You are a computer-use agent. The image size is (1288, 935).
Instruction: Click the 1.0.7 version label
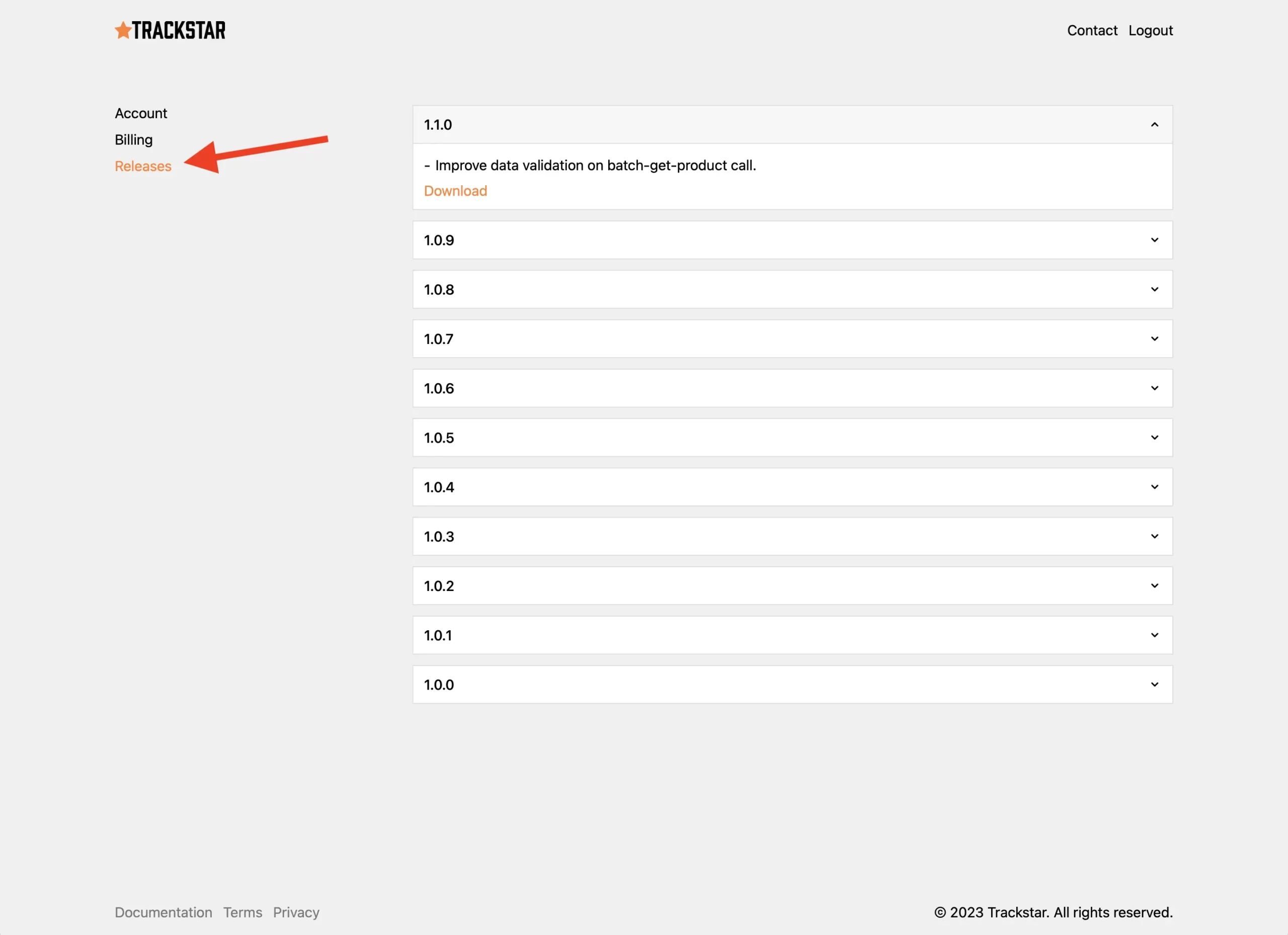[438, 339]
